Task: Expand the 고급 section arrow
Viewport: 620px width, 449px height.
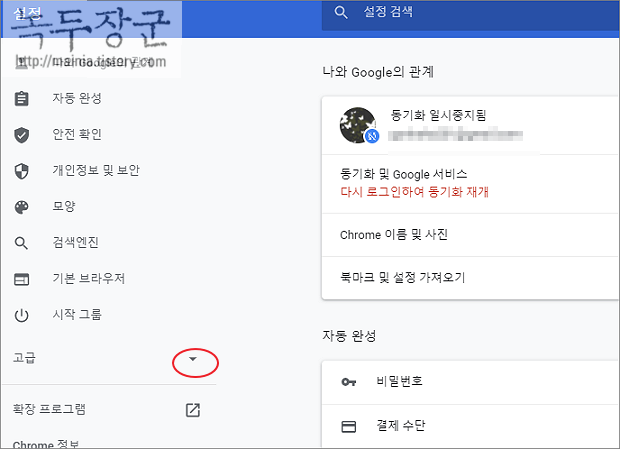Action: [193, 359]
